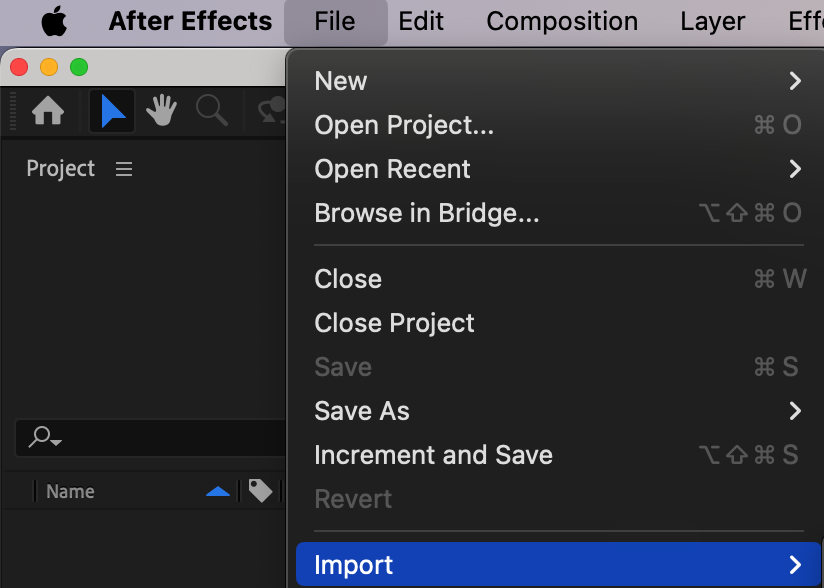Select the Zoom magnifier tool

[211, 111]
